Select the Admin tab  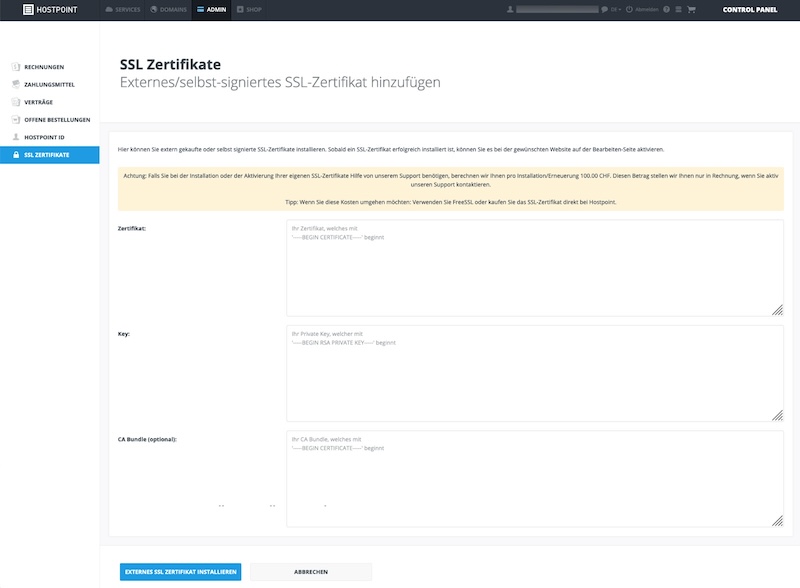211,10
